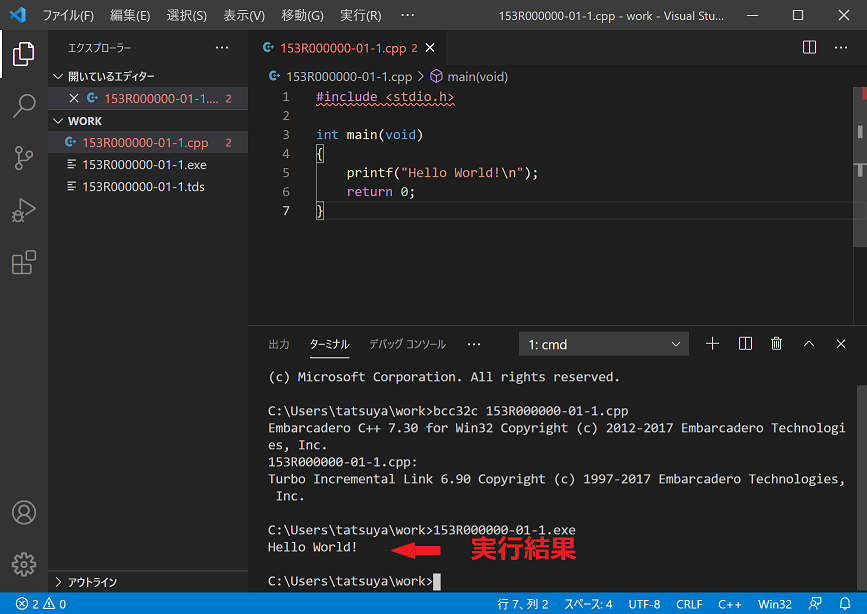The width and height of the screenshot is (867, 614).
Task: Split the editor to the right
Action: (x=810, y=47)
